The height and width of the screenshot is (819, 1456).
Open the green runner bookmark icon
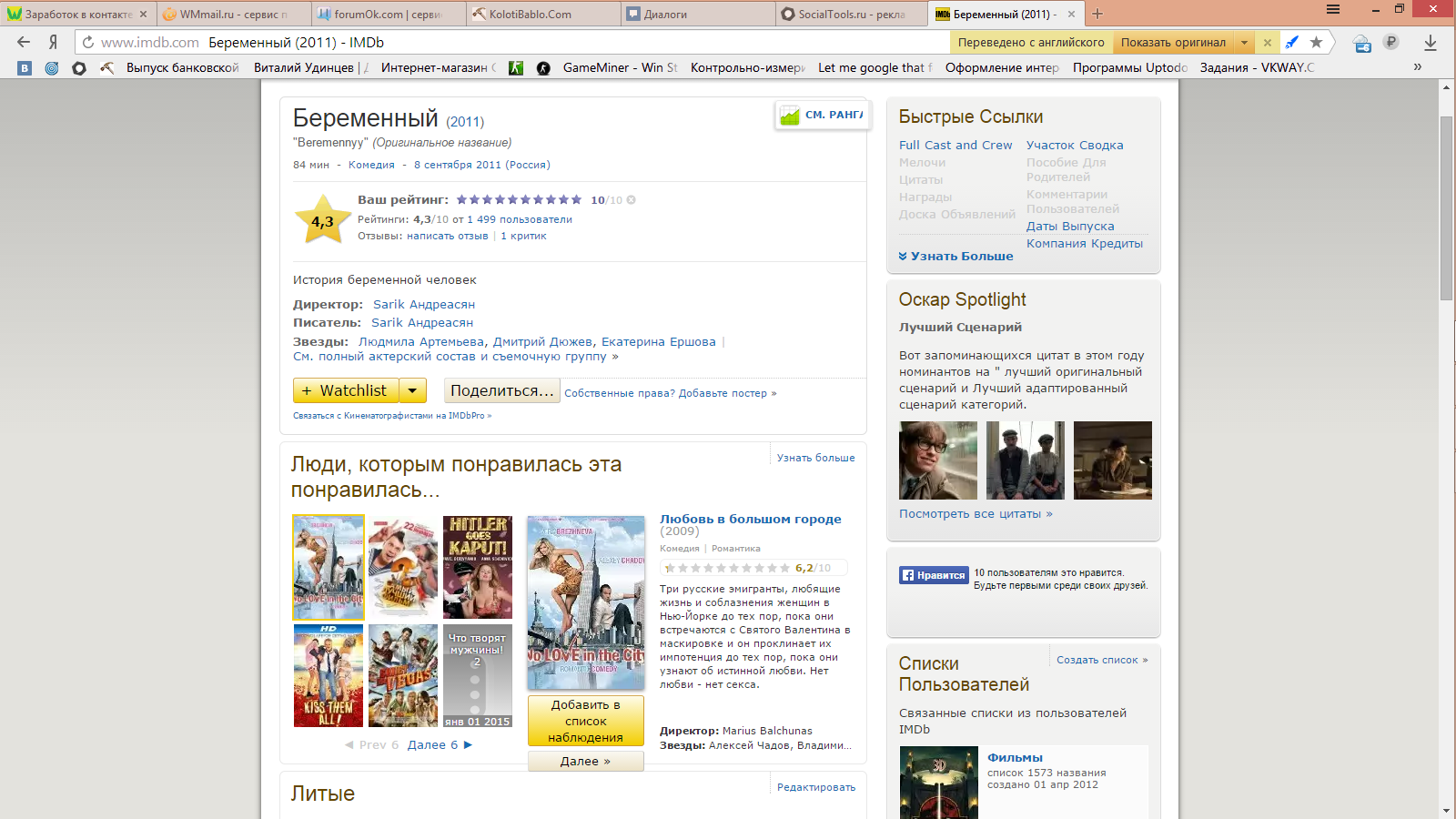(x=516, y=67)
